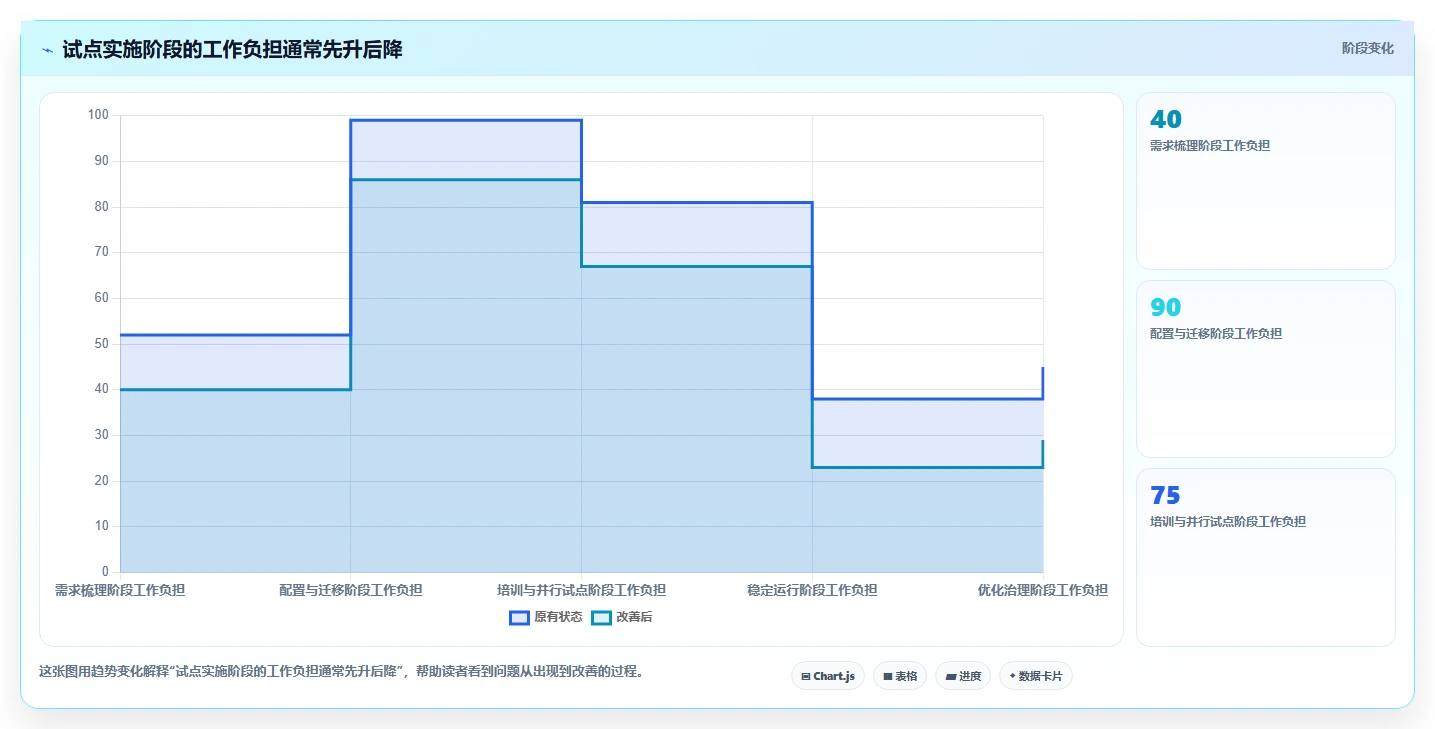This screenshot has width=1435, height=729.
Task: Click x-axis label 需求梳理阶段工作负担
Action: pyautogui.click(x=120, y=590)
